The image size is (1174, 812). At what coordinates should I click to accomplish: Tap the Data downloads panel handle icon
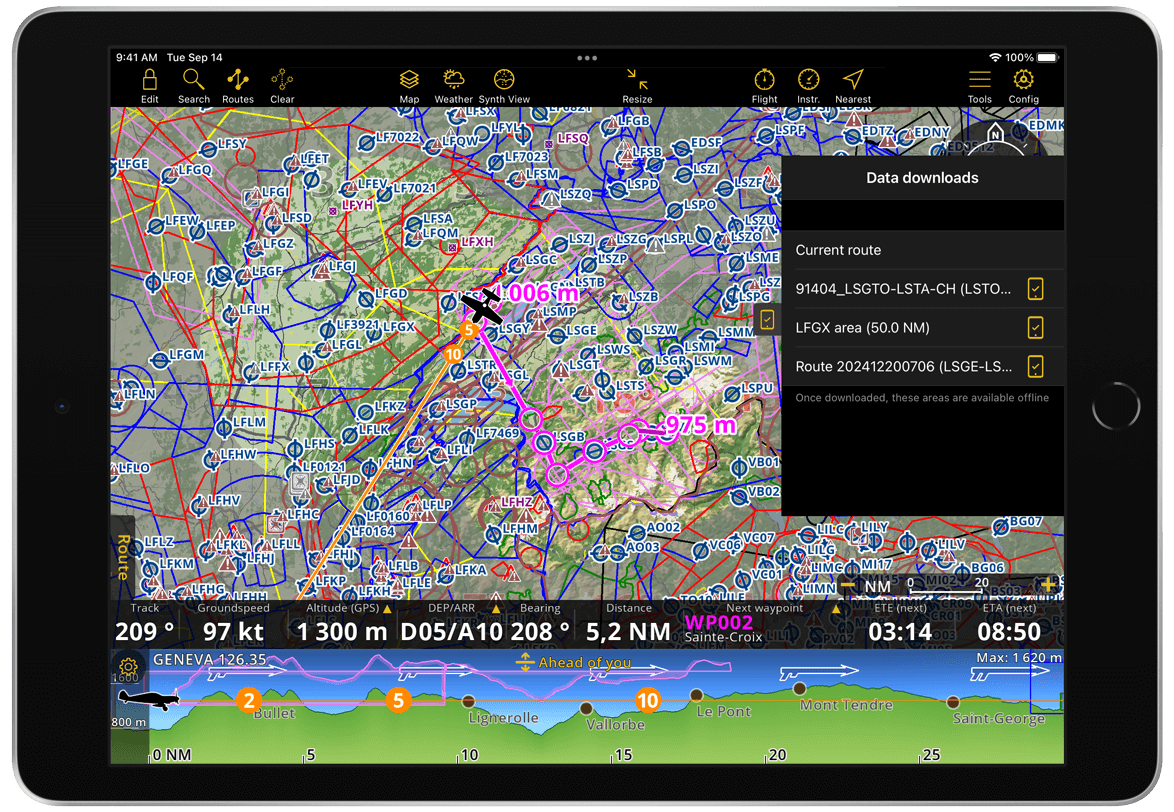[x=767, y=320]
